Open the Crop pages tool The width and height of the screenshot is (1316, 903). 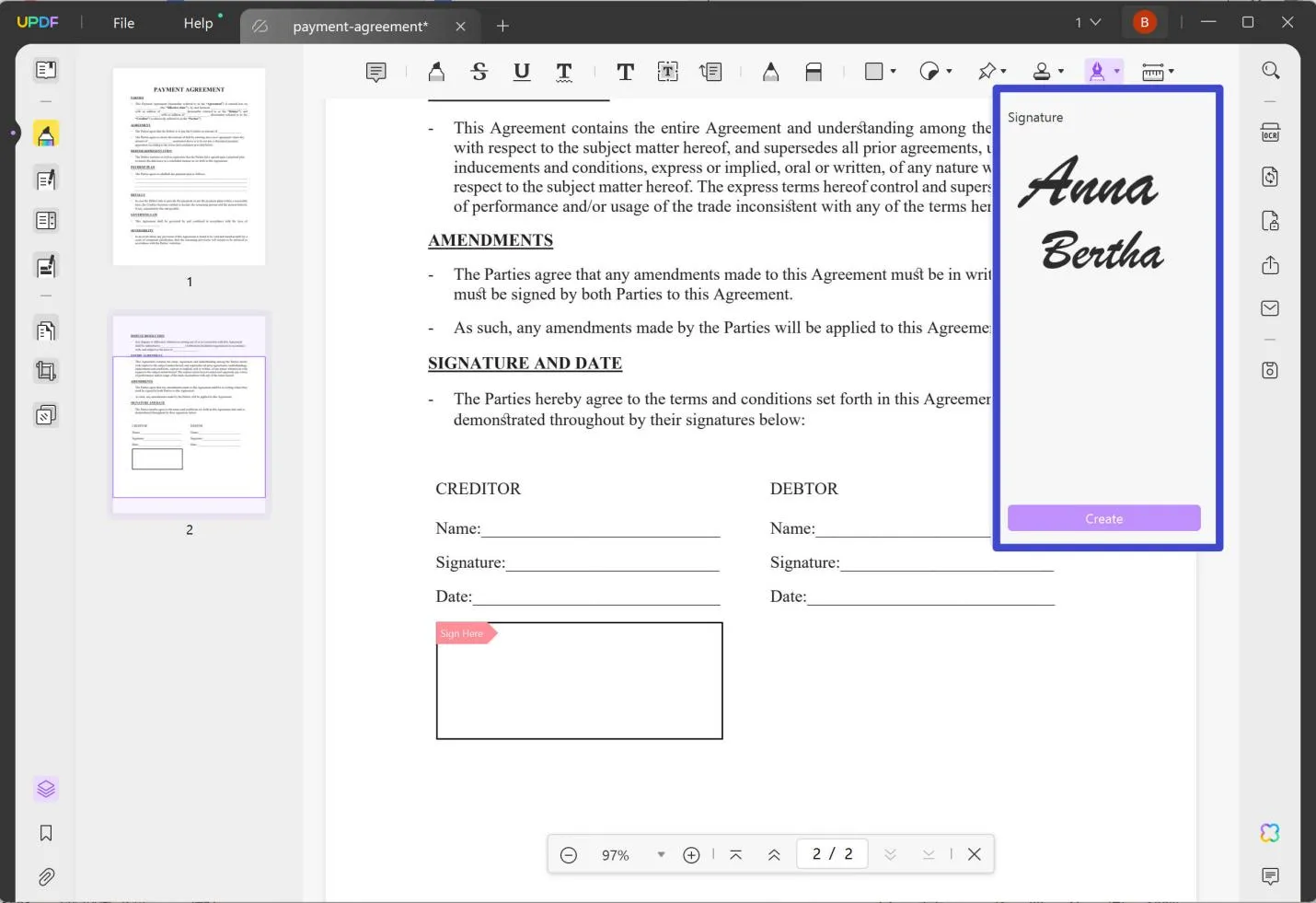tap(46, 371)
